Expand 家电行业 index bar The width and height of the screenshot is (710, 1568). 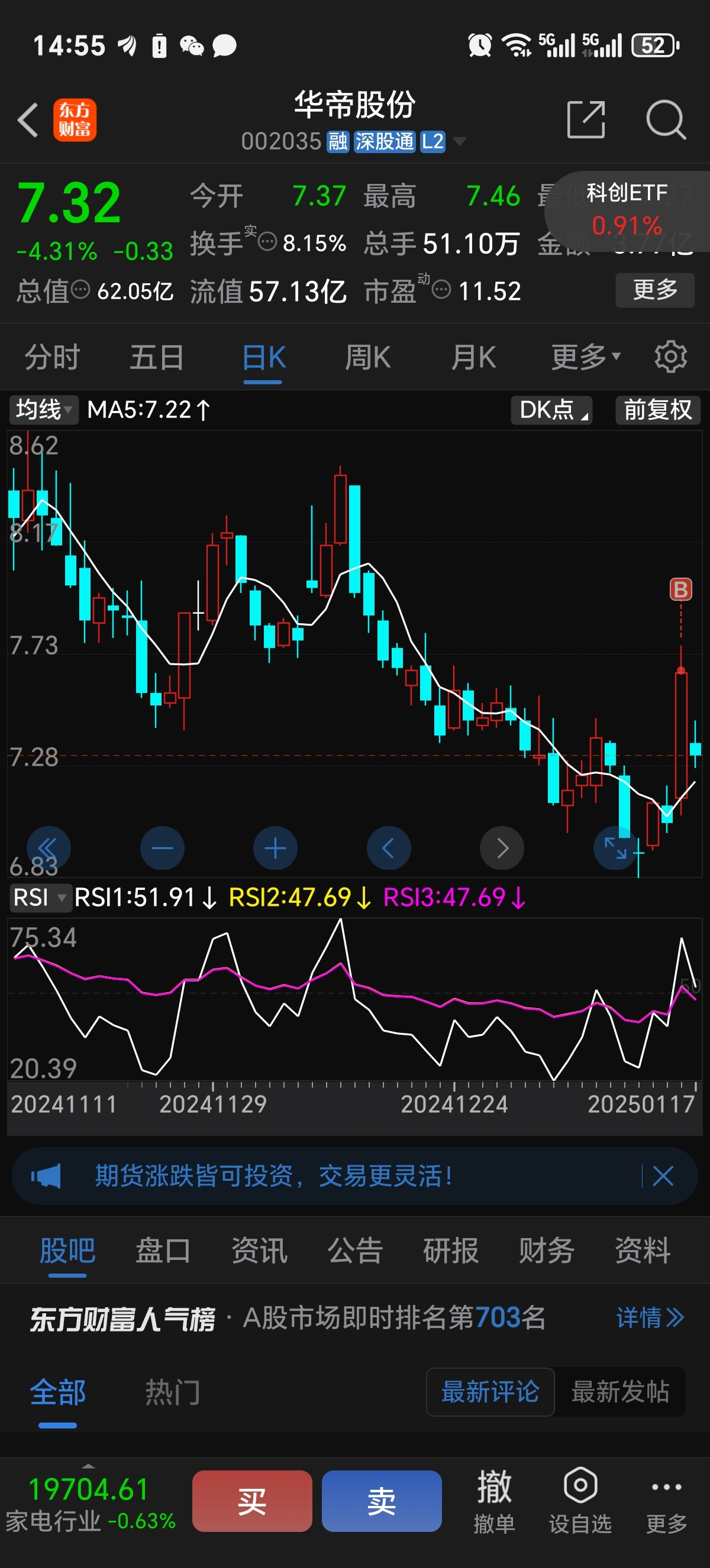click(x=90, y=1502)
